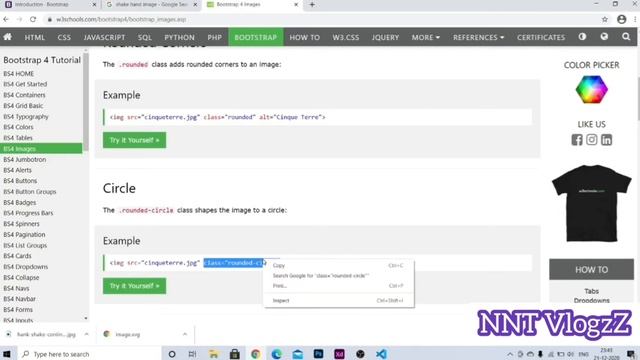Image resolution: width=640 pixels, height=360 pixels.
Task: Show hidden system tray icons
Action: point(510,354)
